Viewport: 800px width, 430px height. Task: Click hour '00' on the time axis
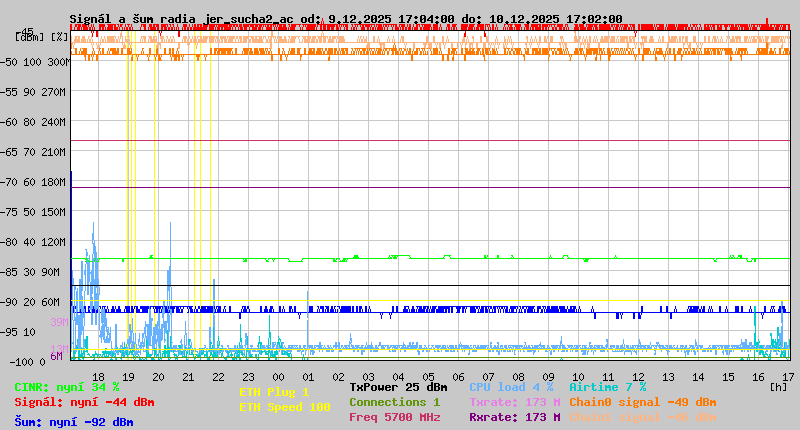tap(278, 377)
